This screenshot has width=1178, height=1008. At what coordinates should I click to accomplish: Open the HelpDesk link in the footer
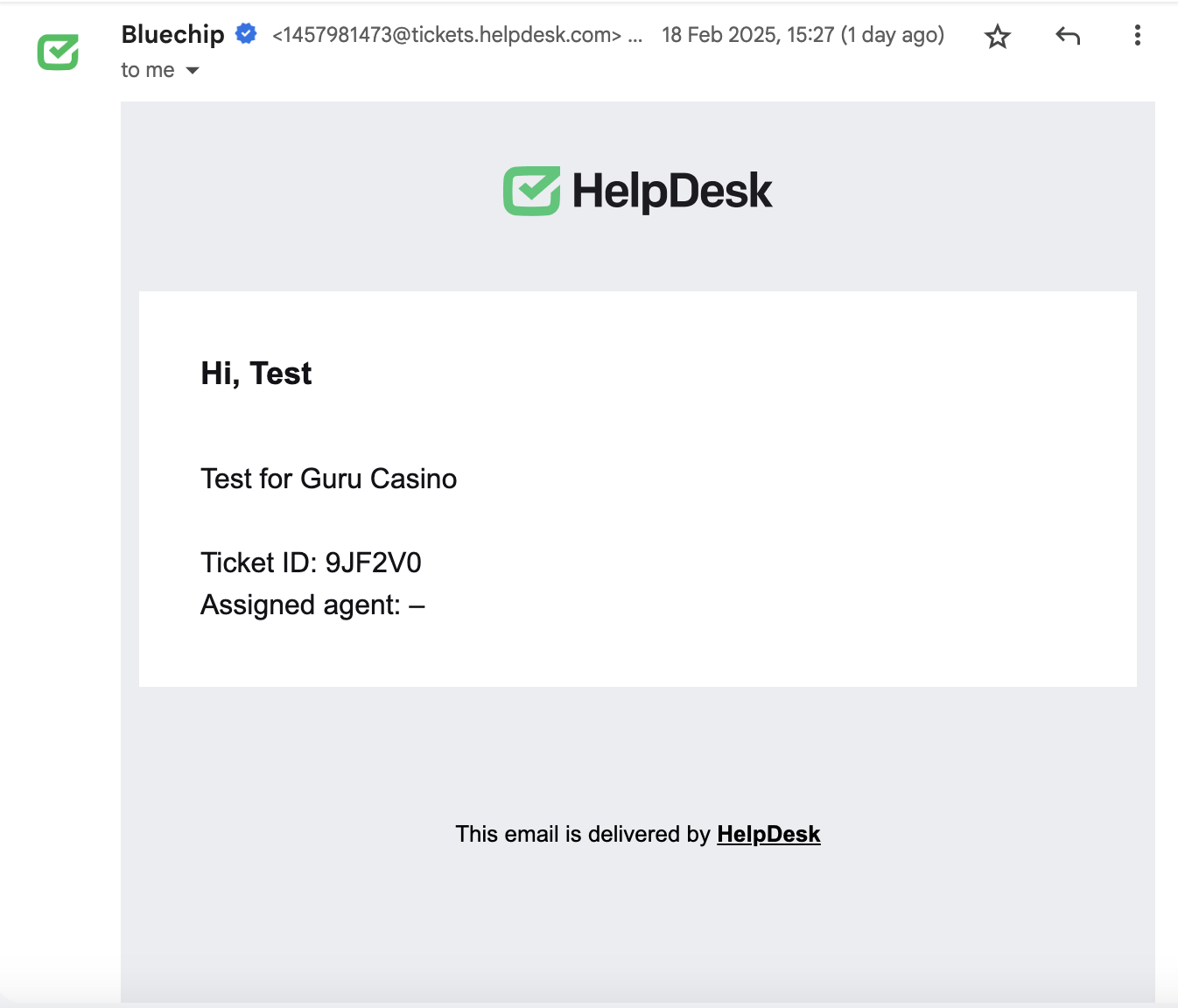point(768,834)
